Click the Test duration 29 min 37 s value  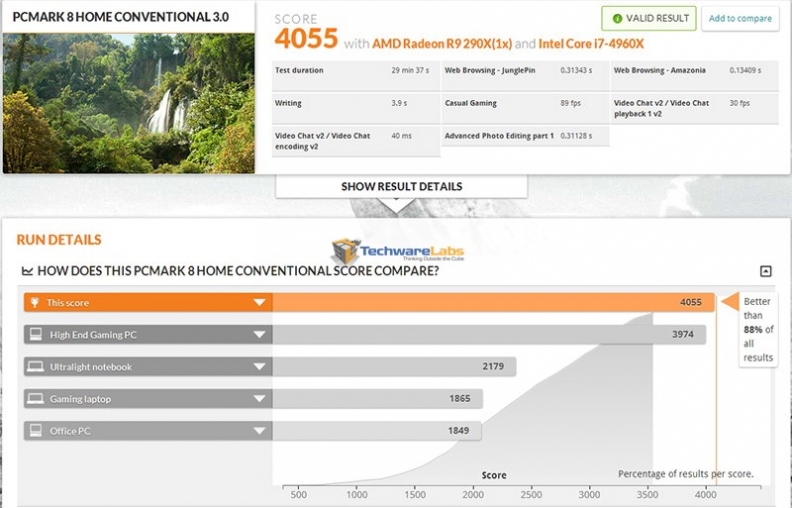point(410,70)
